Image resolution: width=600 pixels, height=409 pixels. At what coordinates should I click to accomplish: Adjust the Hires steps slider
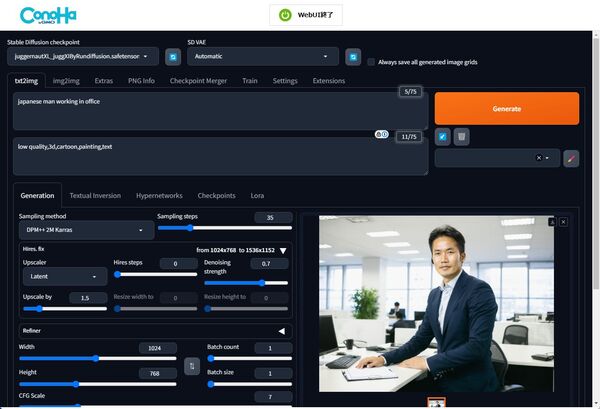(156, 274)
